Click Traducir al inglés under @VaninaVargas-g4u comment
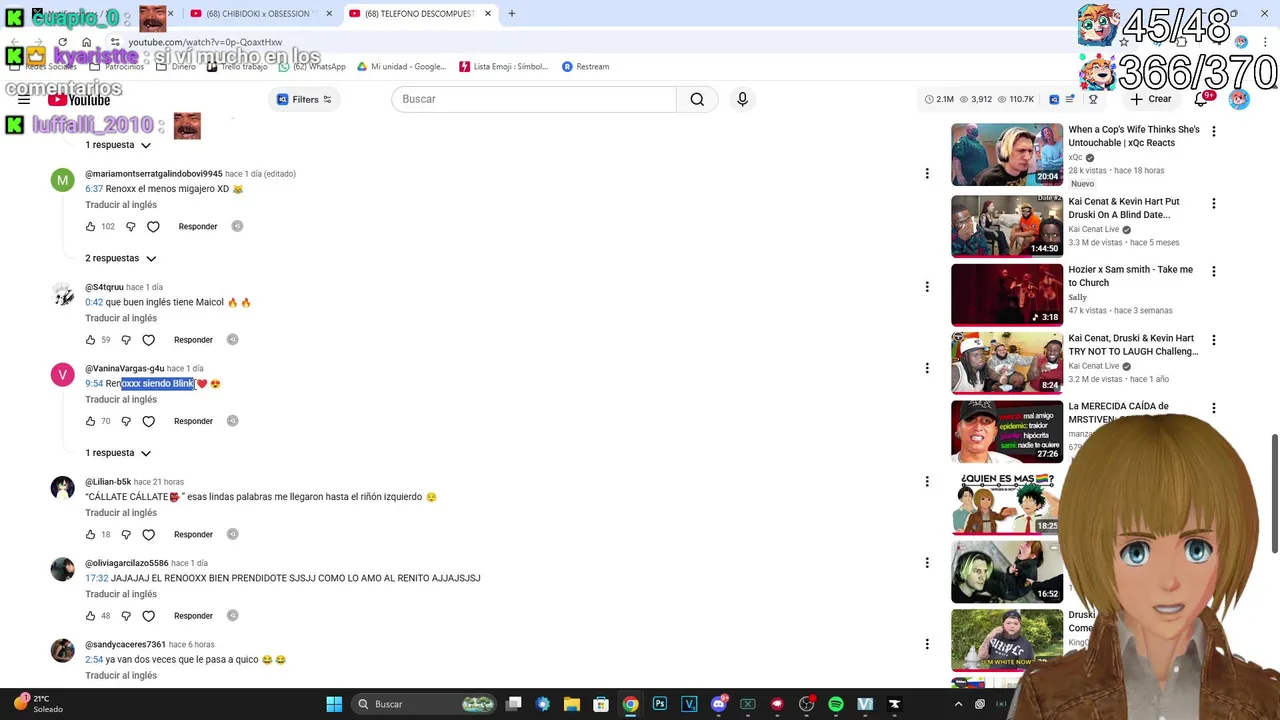The image size is (1280, 720). [121, 400]
